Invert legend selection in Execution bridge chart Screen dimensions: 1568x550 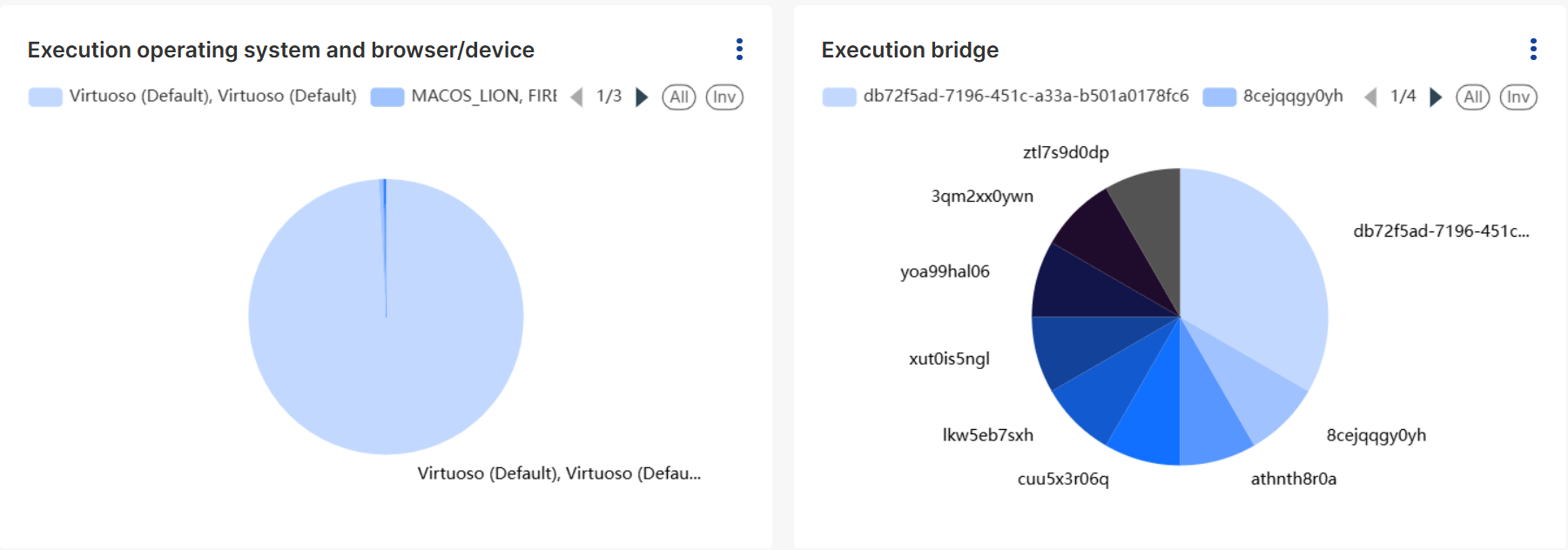click(x=1518, y=97)
